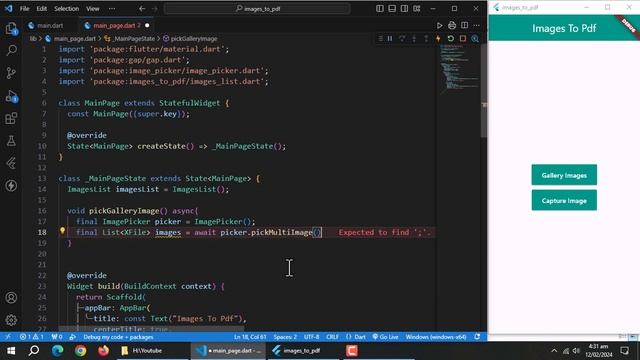Screen dimensions: 640x360
Task: Open the File menu
Action: tap(24, 9)
